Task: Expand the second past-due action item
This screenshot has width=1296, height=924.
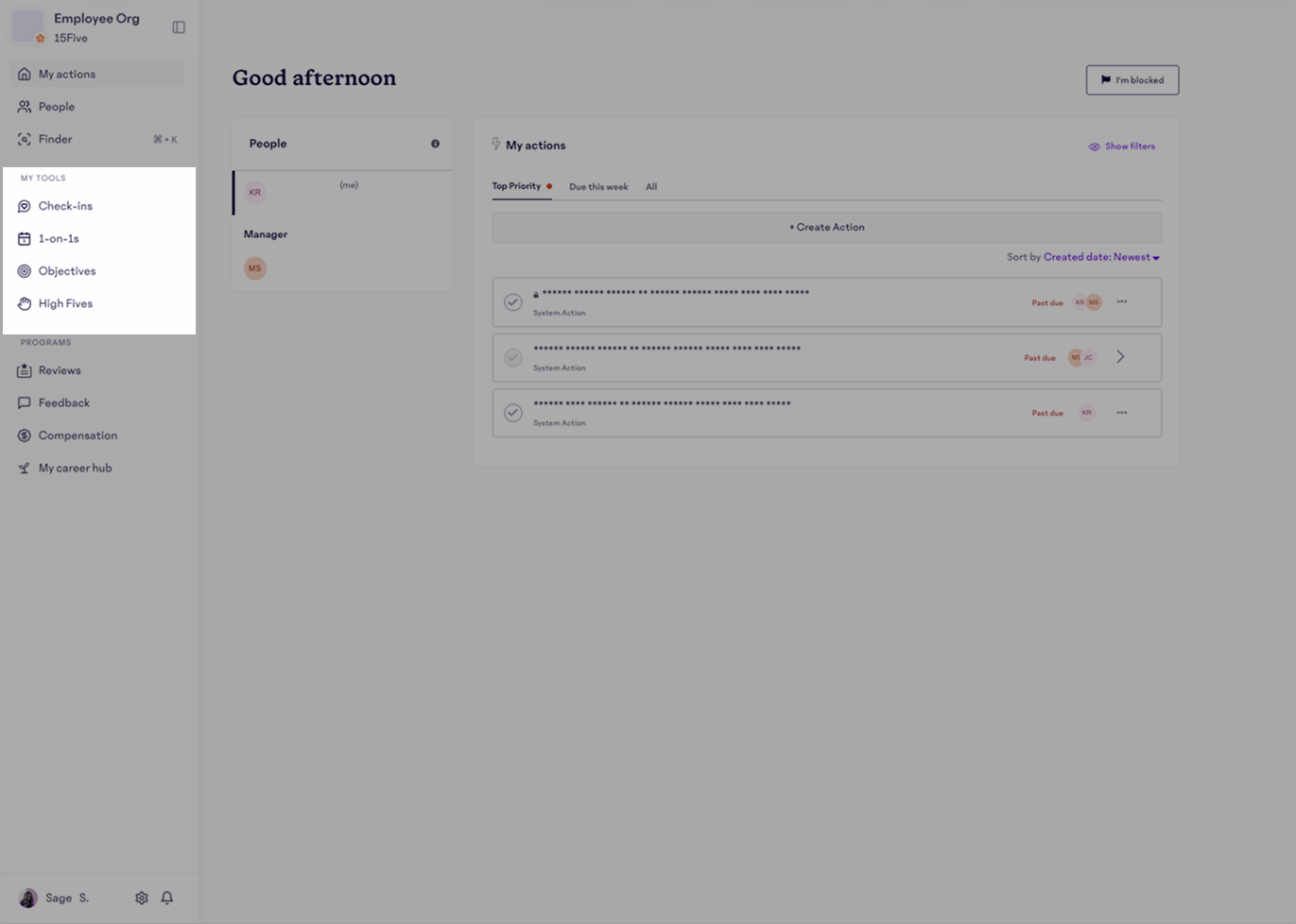Action: (x=1120, y=357)
